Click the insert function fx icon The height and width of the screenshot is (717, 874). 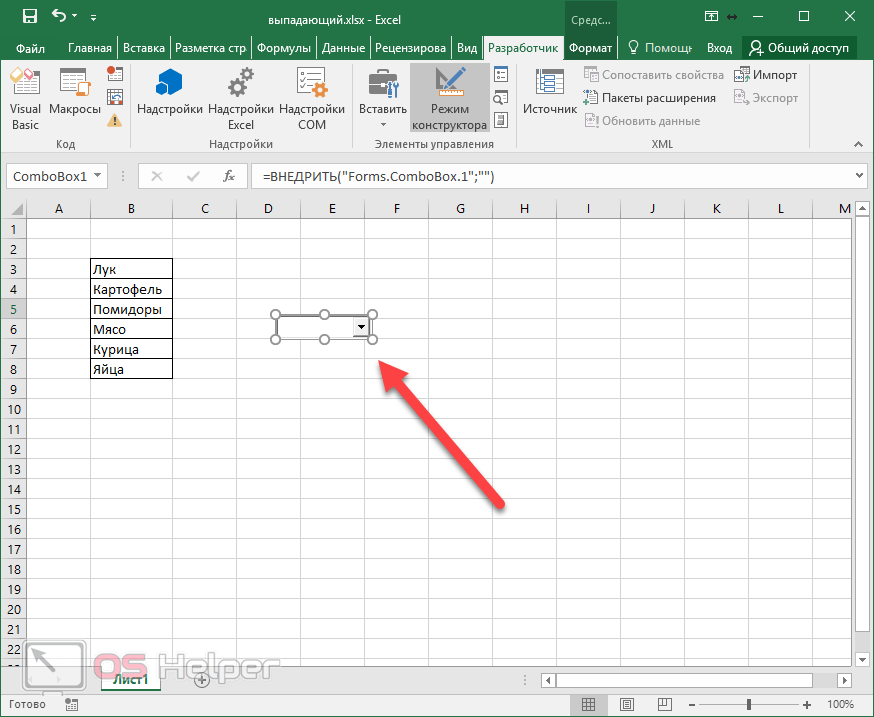tap(228, 176)
